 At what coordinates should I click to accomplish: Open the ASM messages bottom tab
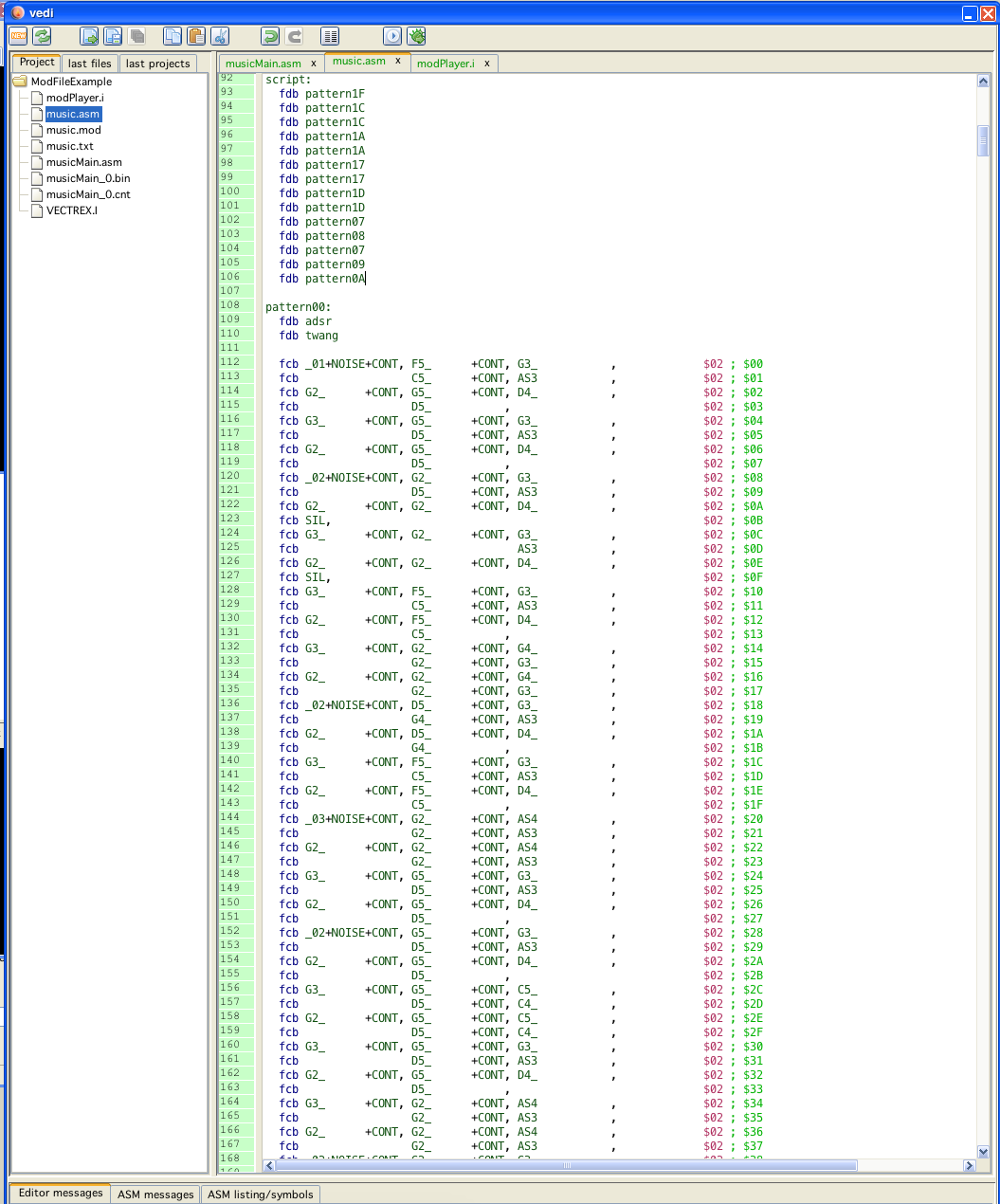tap(155, 1195)
